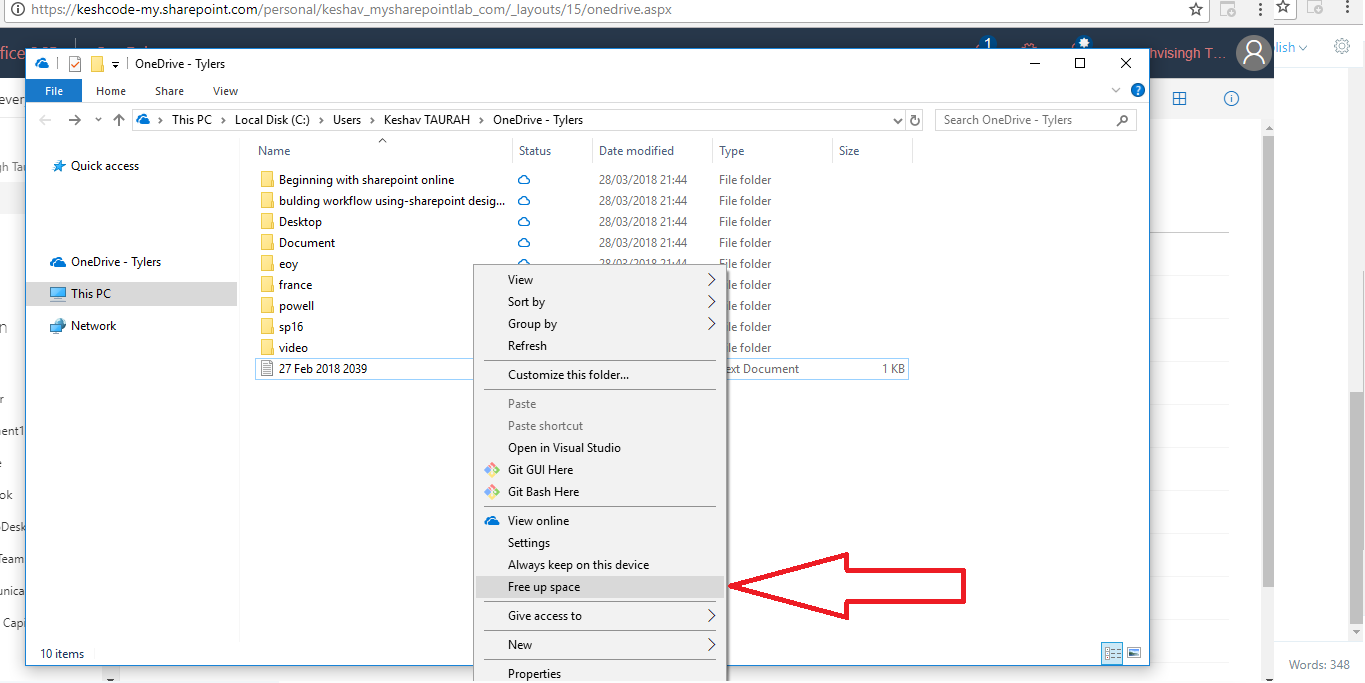Select This PC in navigation pane

(91, 294)
